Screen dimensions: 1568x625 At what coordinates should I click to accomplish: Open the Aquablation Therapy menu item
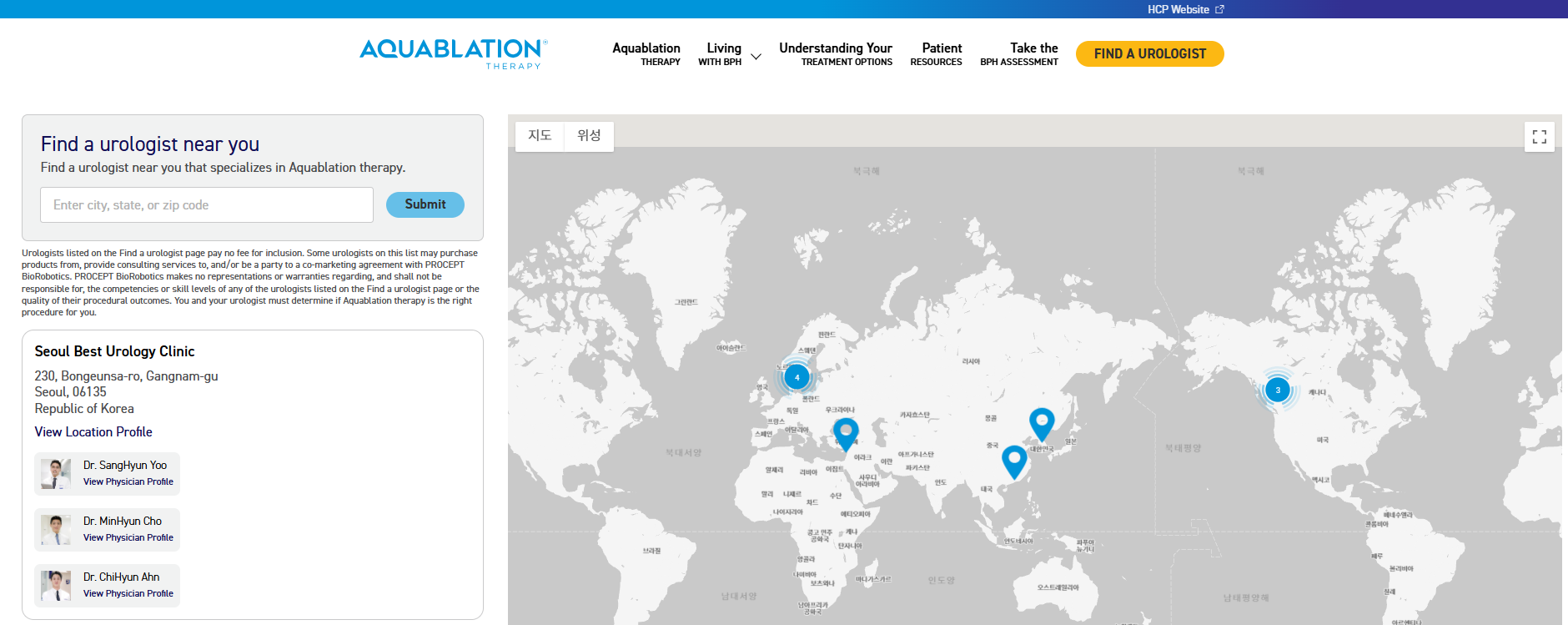pos(646,53)
